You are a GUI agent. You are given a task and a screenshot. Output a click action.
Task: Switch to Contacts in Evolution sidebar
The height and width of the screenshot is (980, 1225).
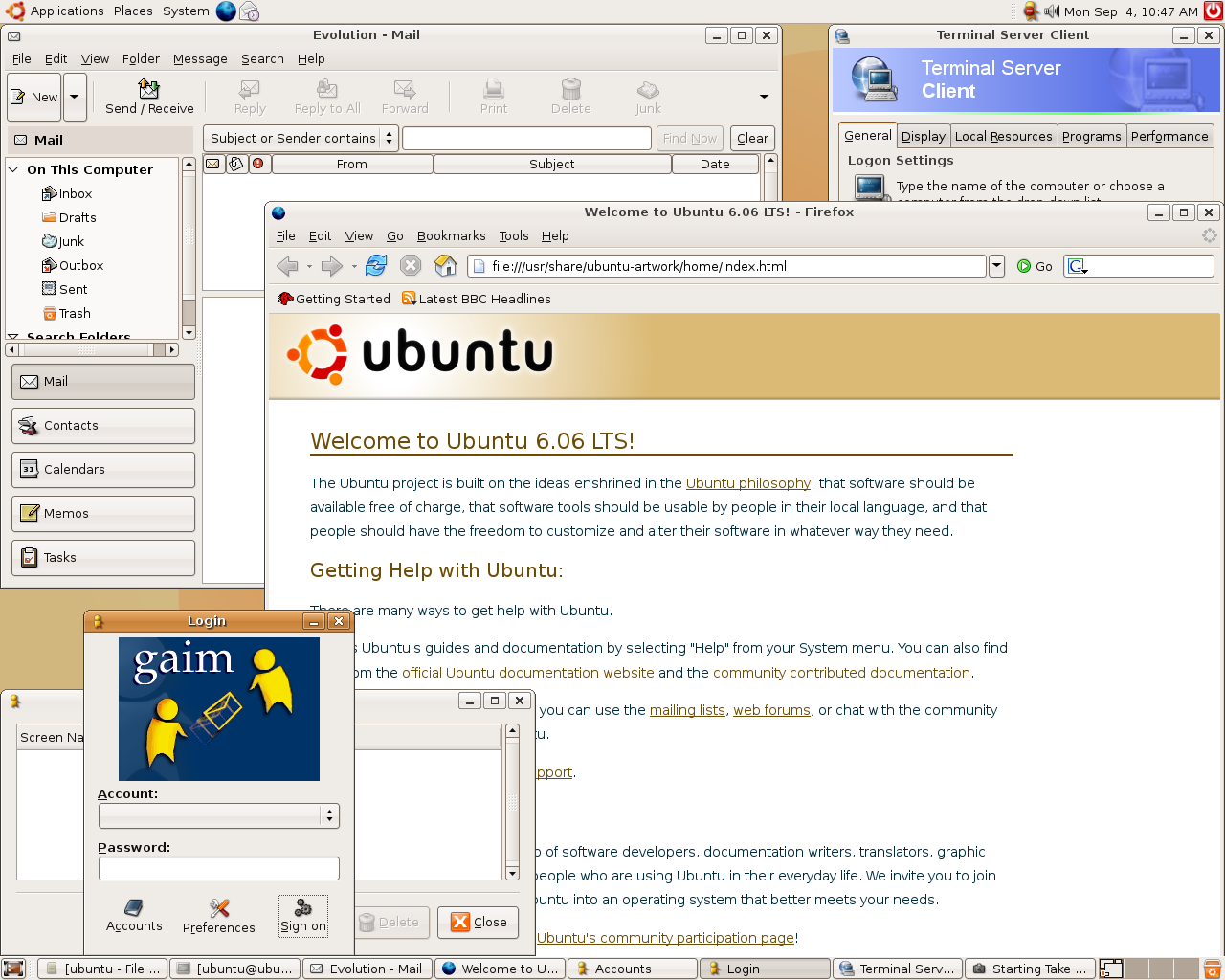103,426
